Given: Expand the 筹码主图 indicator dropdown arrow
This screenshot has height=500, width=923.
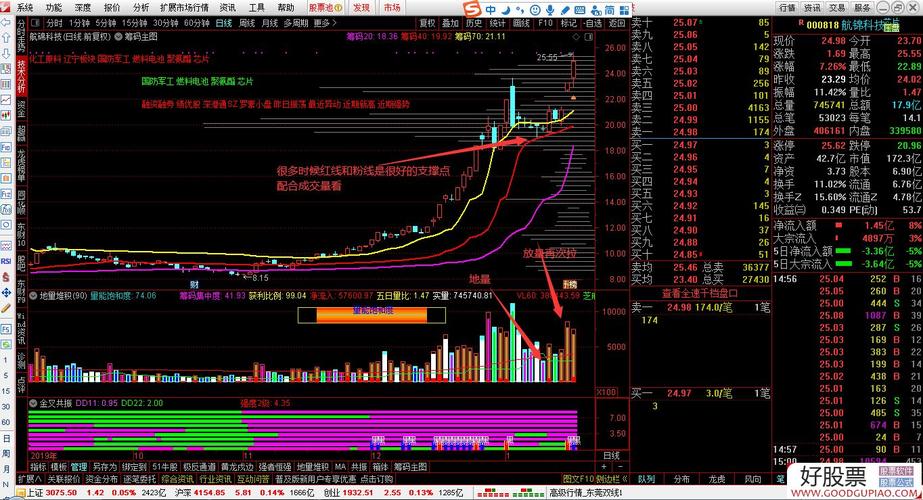Looking at the screenshot, I should [118, 37].
